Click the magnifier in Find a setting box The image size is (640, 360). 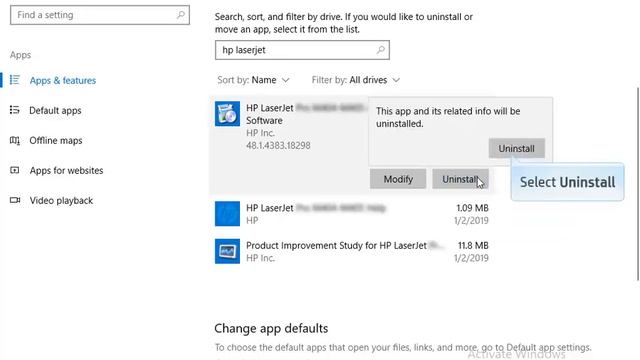click(180, 15)
